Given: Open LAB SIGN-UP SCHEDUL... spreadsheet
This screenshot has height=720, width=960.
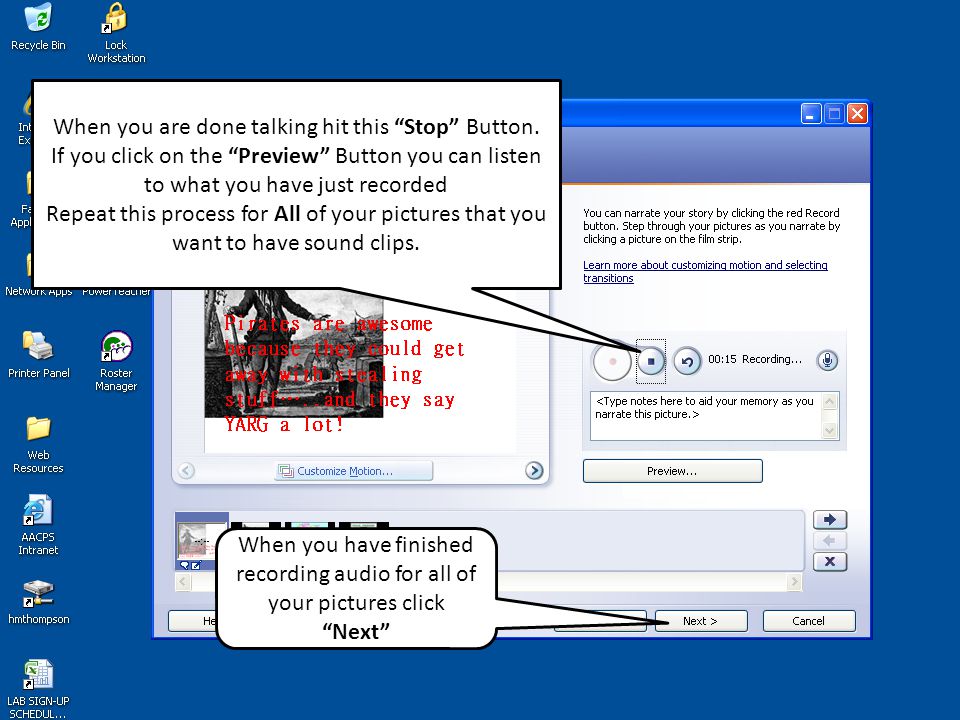Looking at the screenshot, I should click(x=38, y=689).
